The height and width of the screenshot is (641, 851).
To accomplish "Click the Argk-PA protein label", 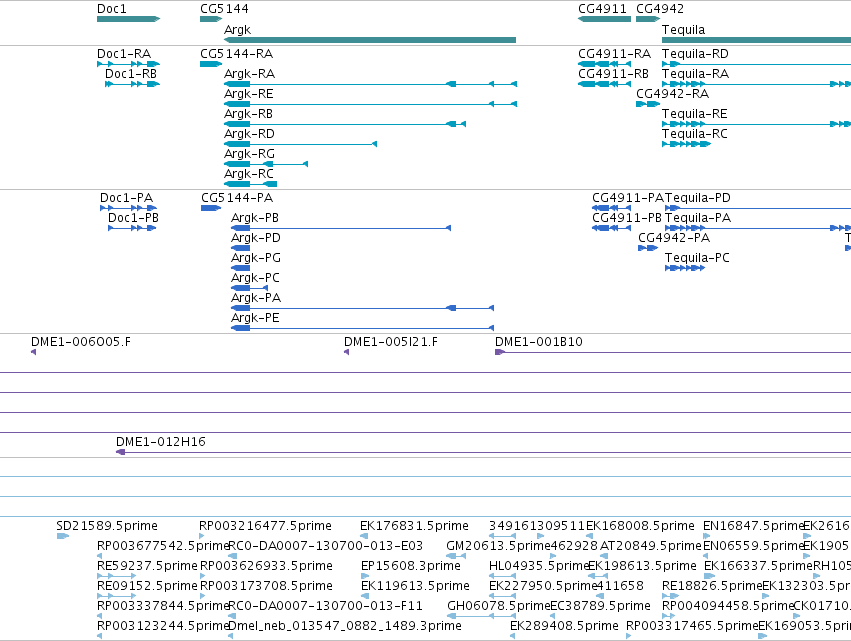I will pos(256,298).
